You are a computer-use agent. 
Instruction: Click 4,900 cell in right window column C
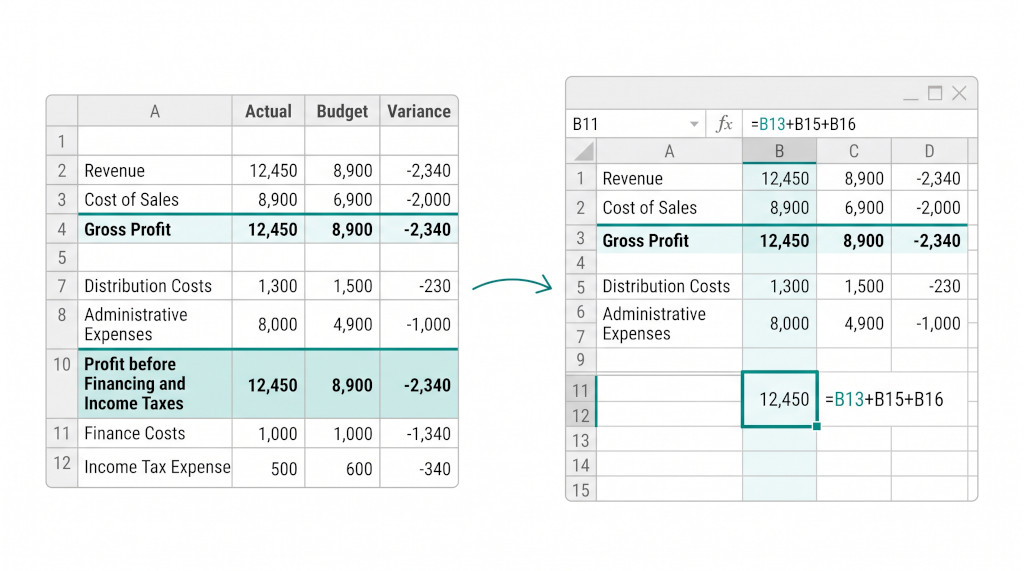coord(854,323)
